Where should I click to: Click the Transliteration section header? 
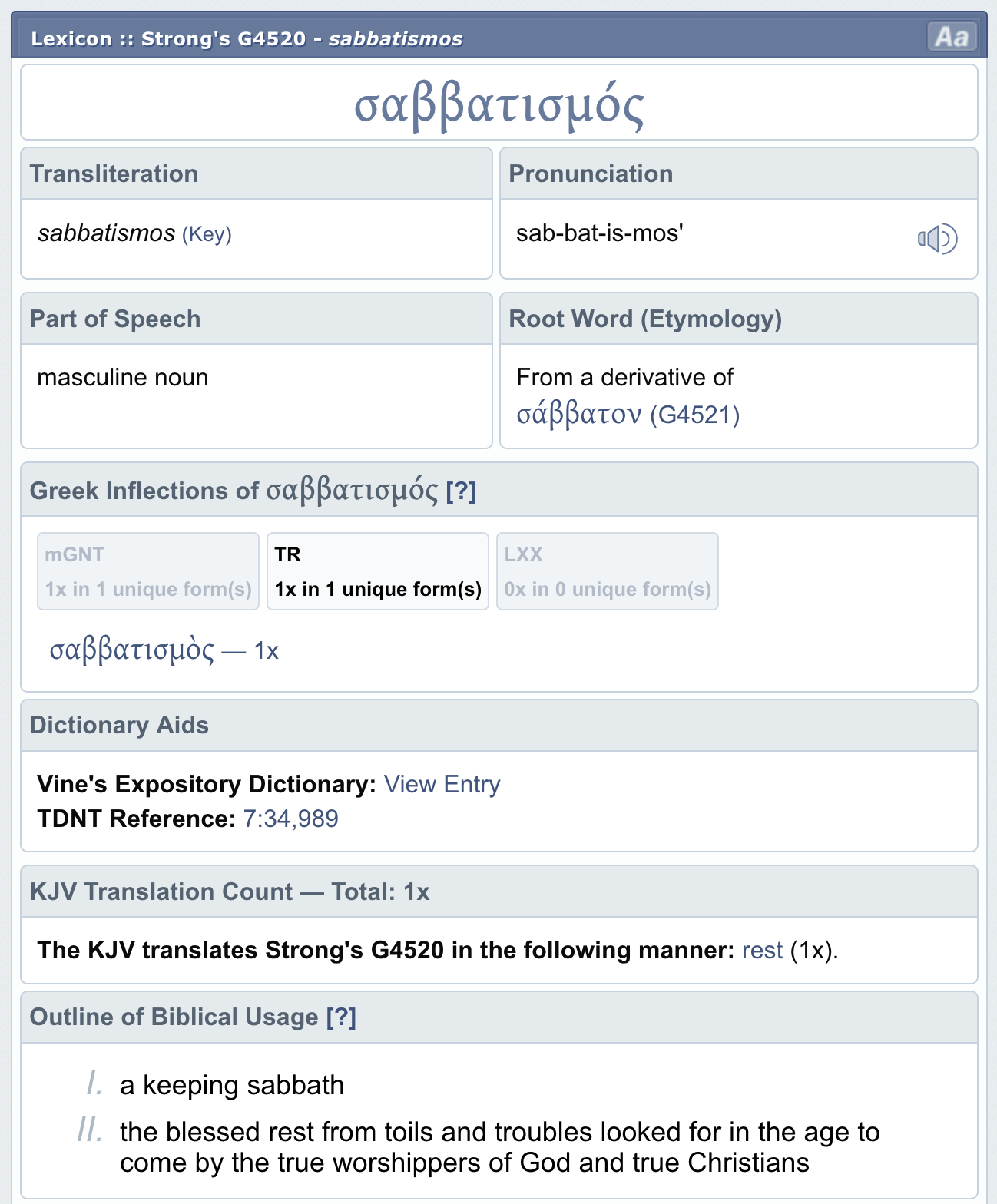tap(114, 174)
